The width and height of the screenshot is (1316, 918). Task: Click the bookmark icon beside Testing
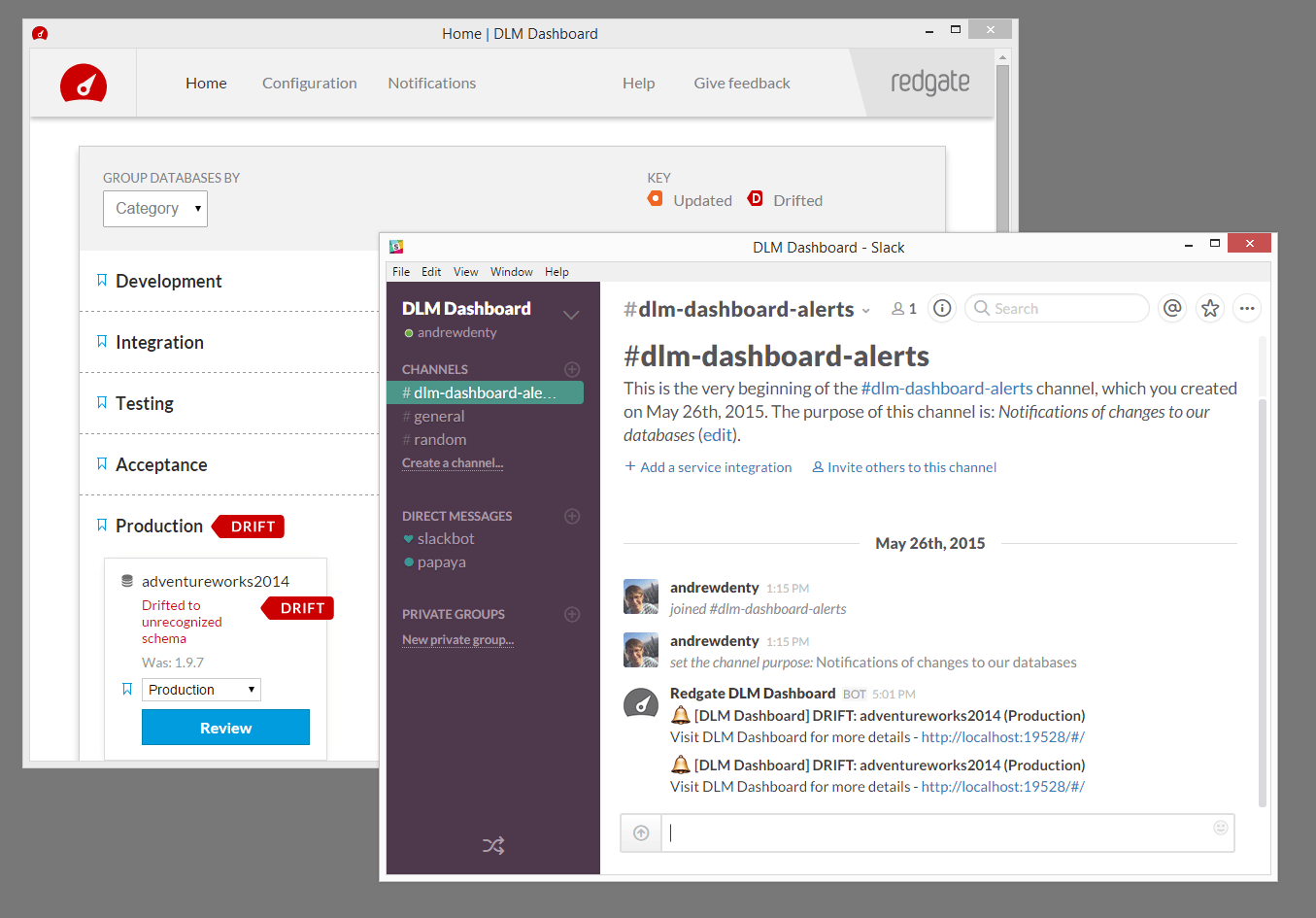pyautogui.click(x=102, y=402)
